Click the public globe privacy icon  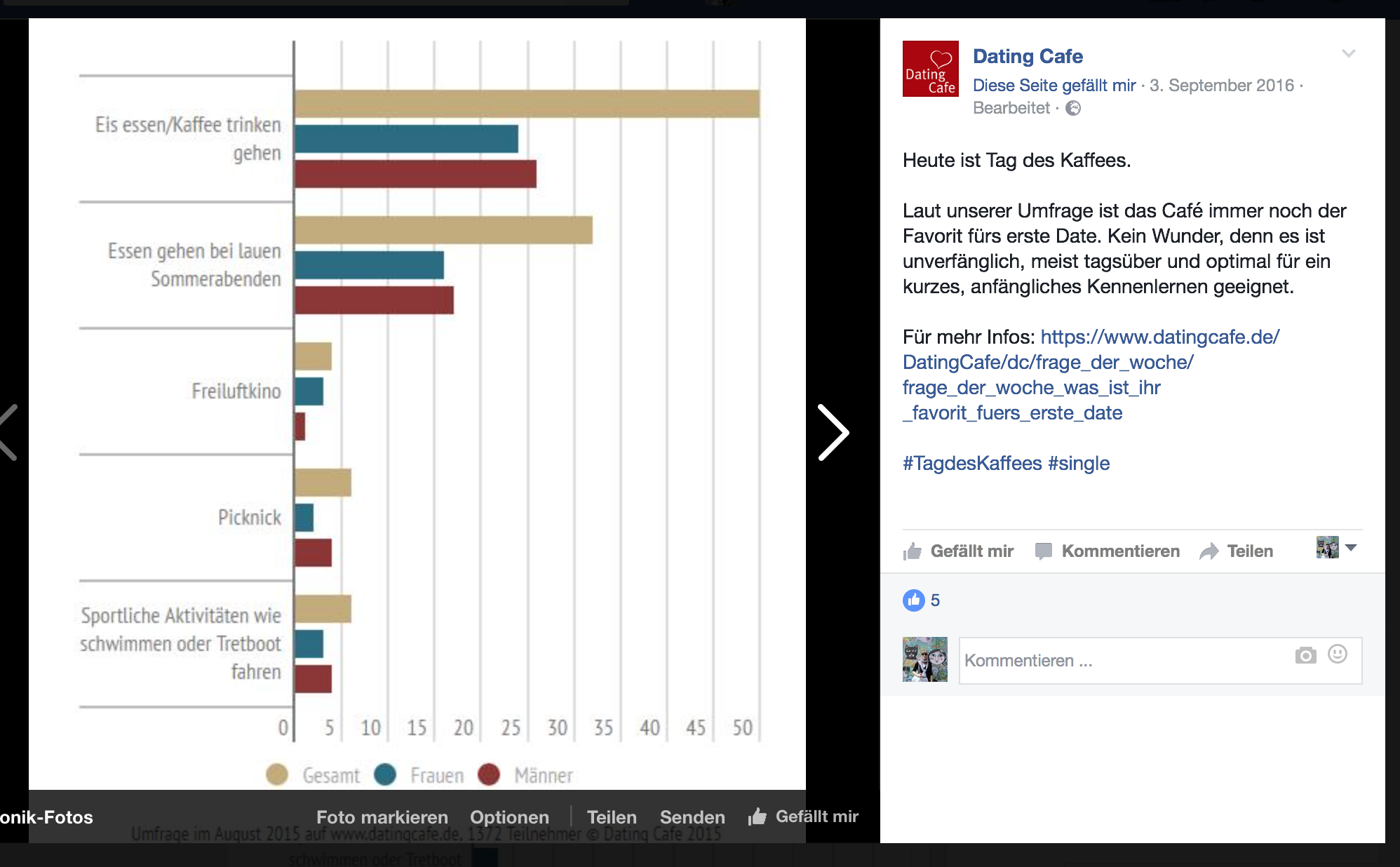coord(1073,108)
